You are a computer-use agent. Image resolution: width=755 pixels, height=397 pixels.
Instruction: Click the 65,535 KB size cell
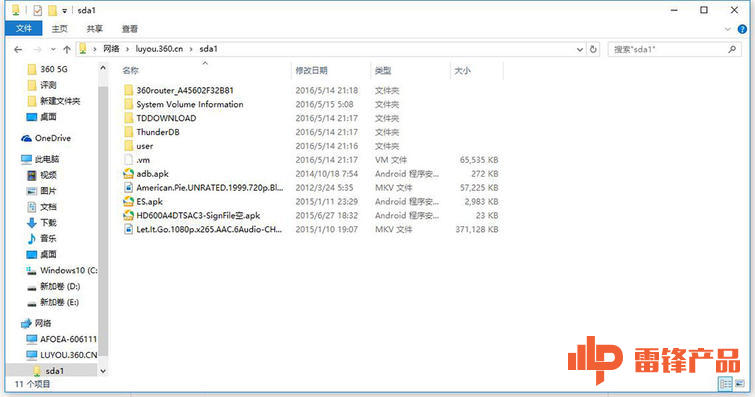pyautogui.click(x=479, y=159)
